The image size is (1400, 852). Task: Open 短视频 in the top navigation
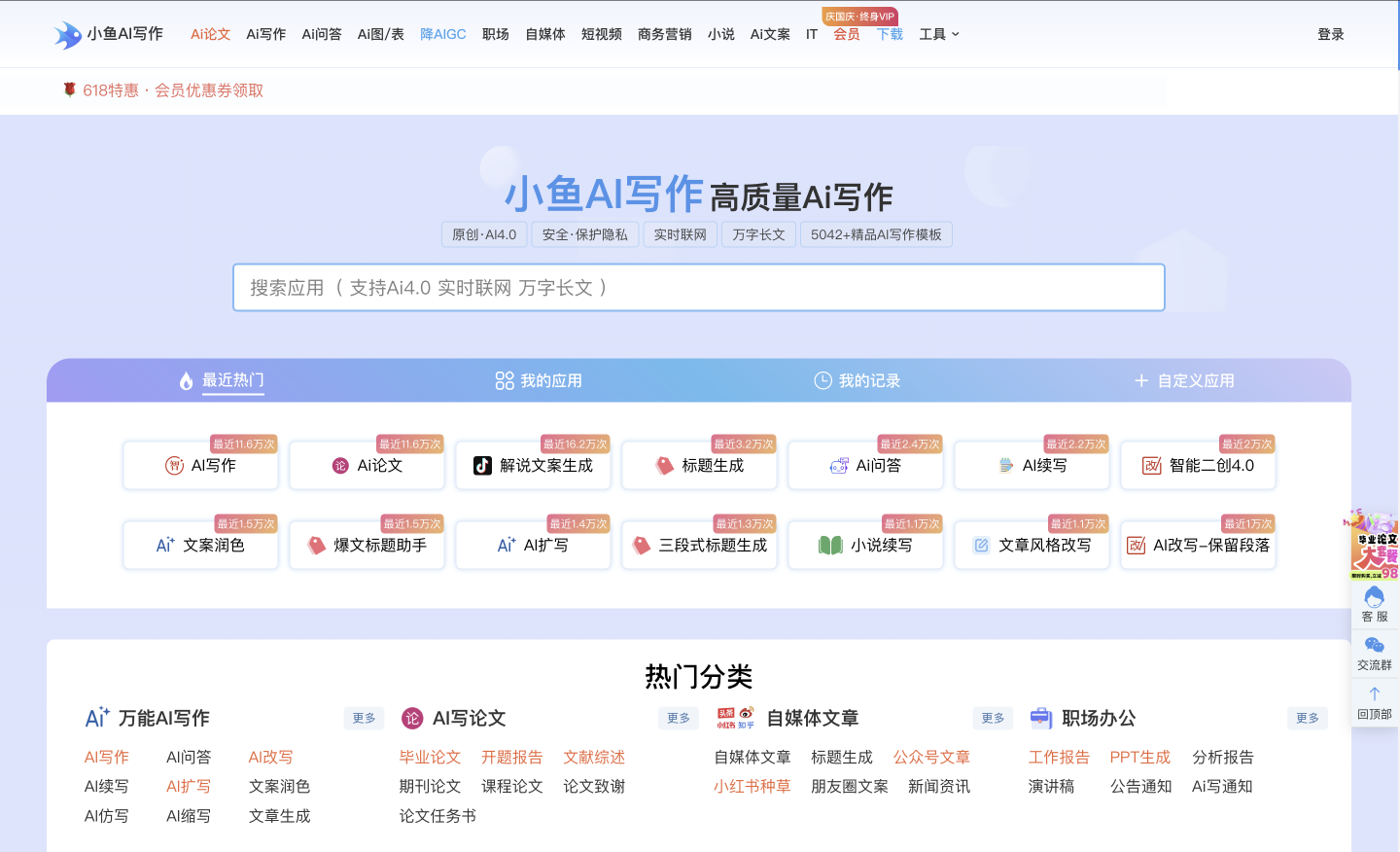point(602,34)
